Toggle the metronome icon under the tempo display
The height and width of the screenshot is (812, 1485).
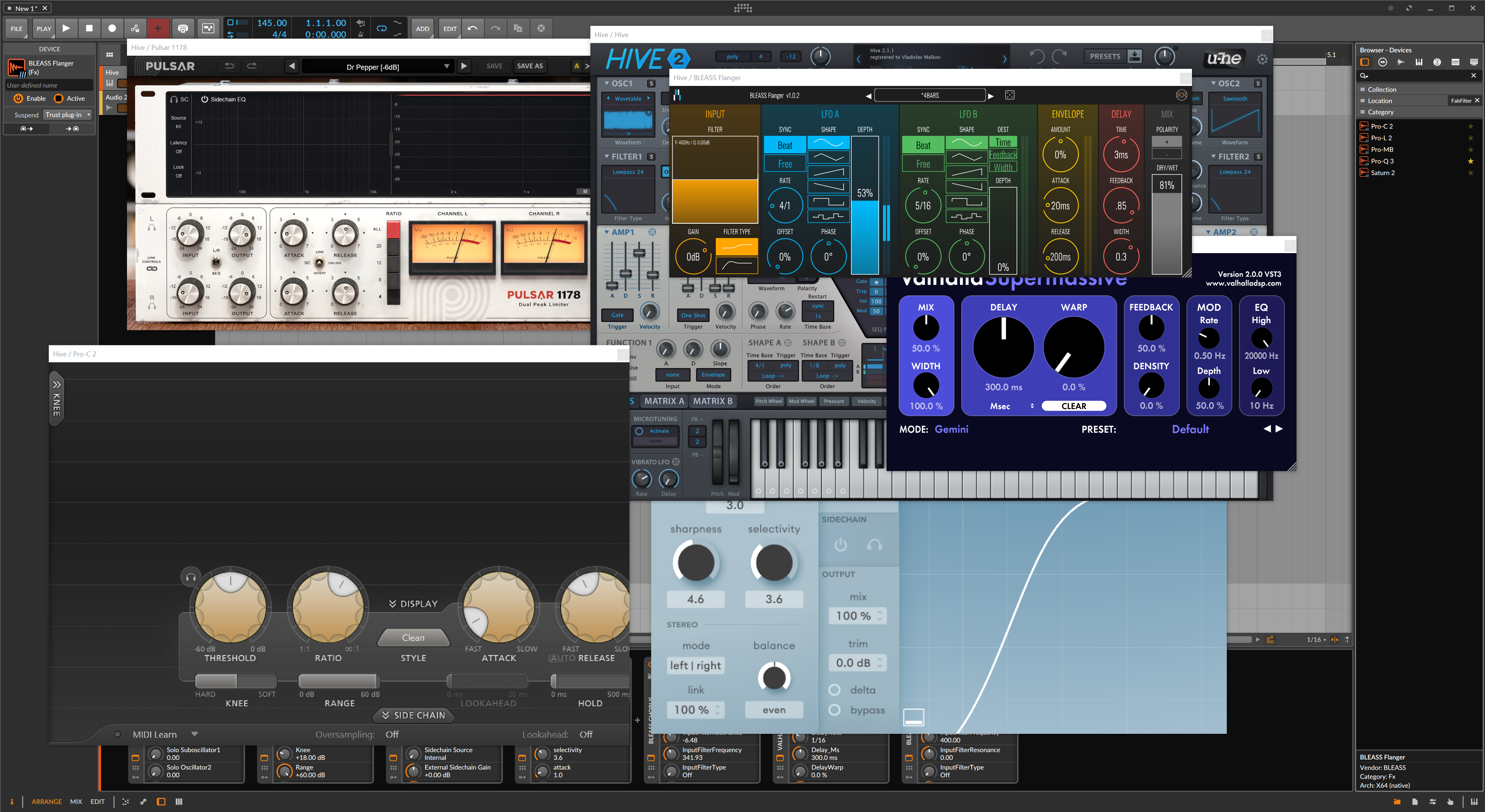[361, 34]
